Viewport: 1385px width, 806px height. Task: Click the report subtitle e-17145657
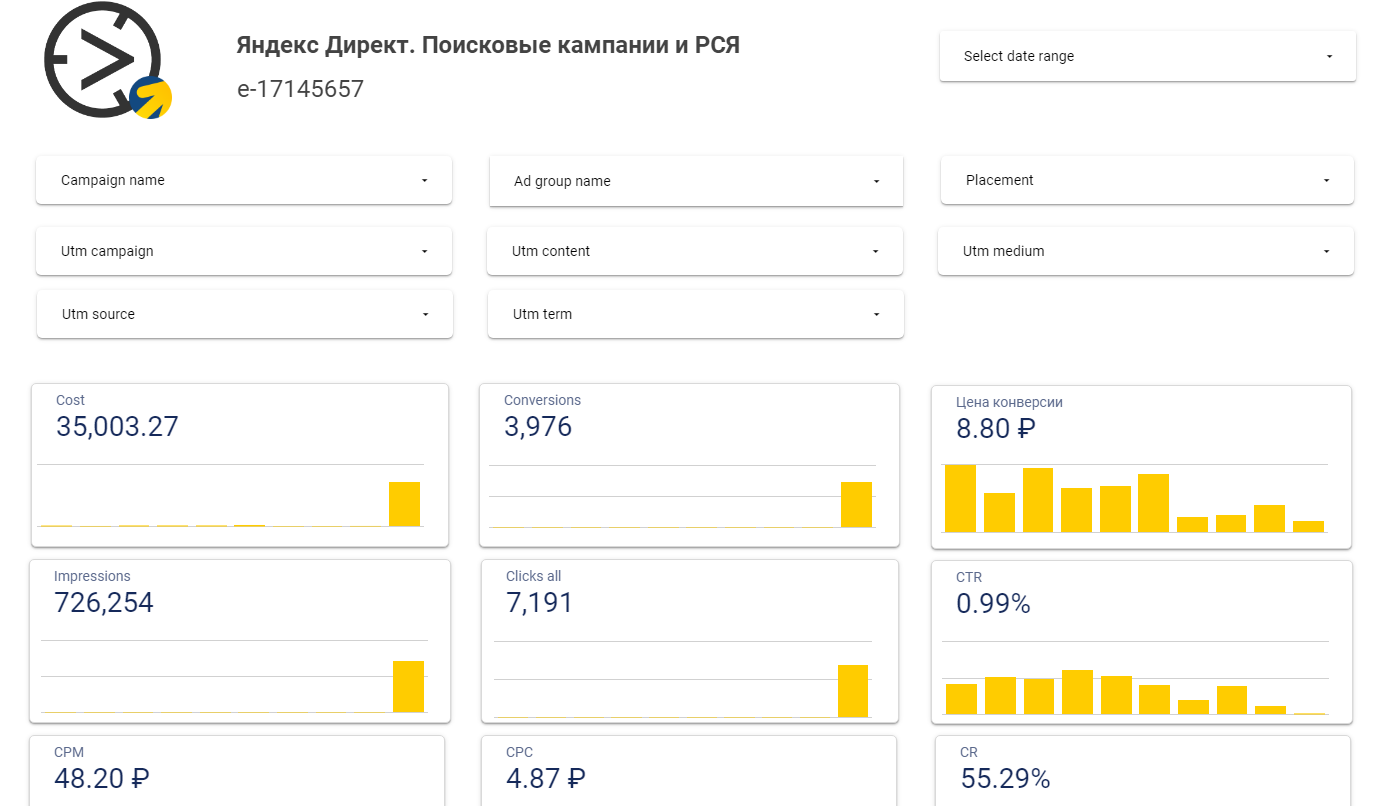300,89
